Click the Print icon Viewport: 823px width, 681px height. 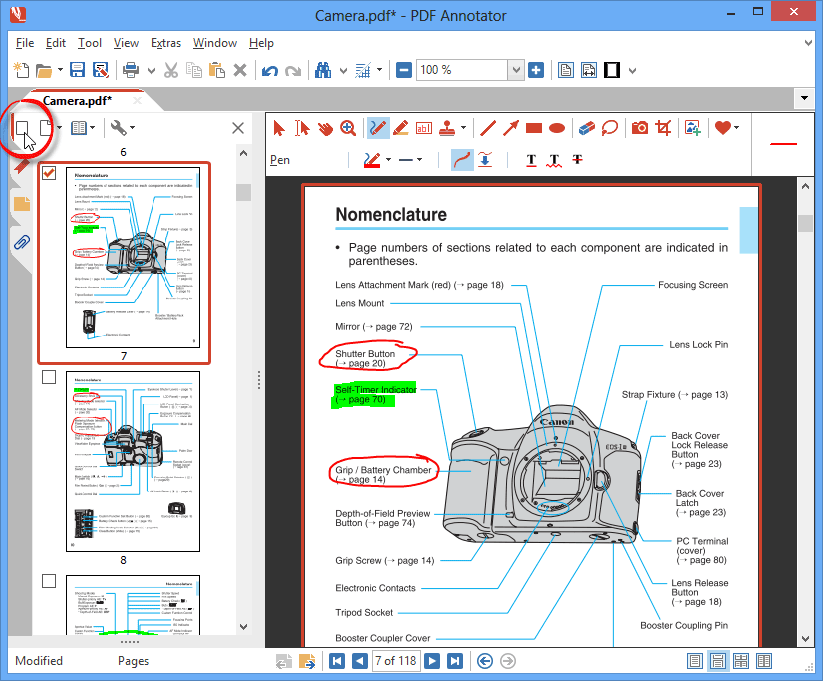(131, 70)
